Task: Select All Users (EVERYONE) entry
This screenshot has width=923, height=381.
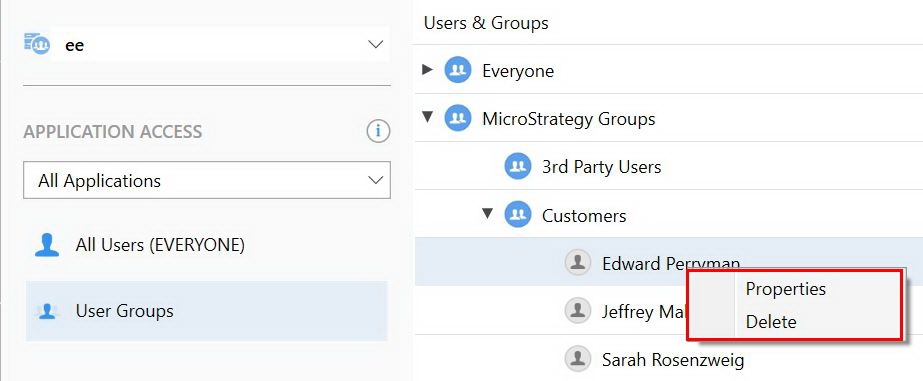Action: coord(207,245)
